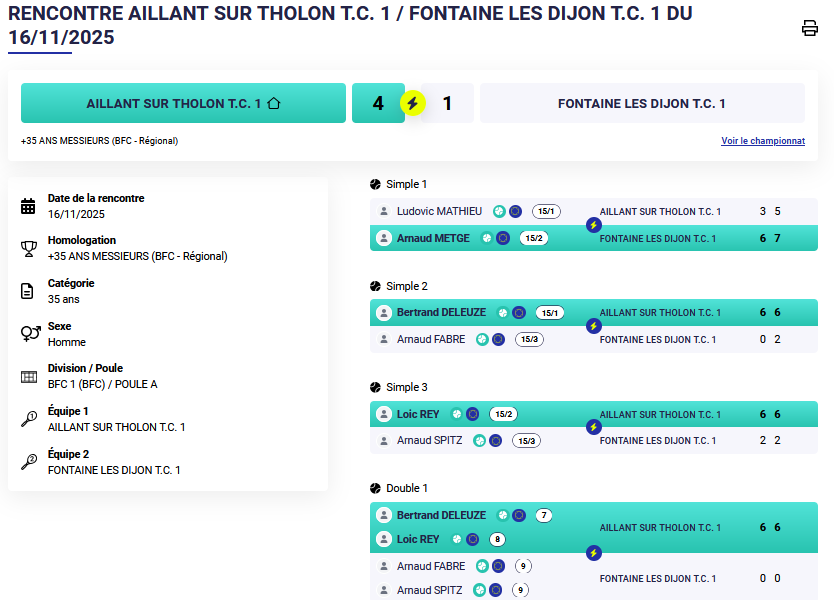Click player name Arnaud FABRE in Simple 2
This screenshot has height=600, width=834.
(x=430, y=339)
